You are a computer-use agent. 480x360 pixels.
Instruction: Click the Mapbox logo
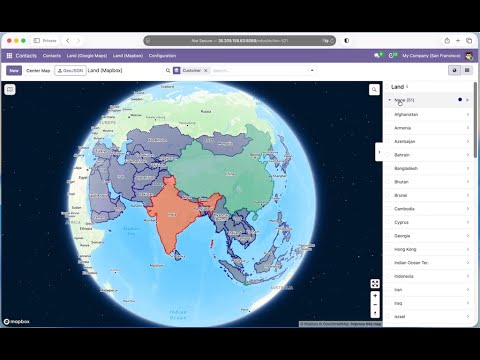point(17,321)
